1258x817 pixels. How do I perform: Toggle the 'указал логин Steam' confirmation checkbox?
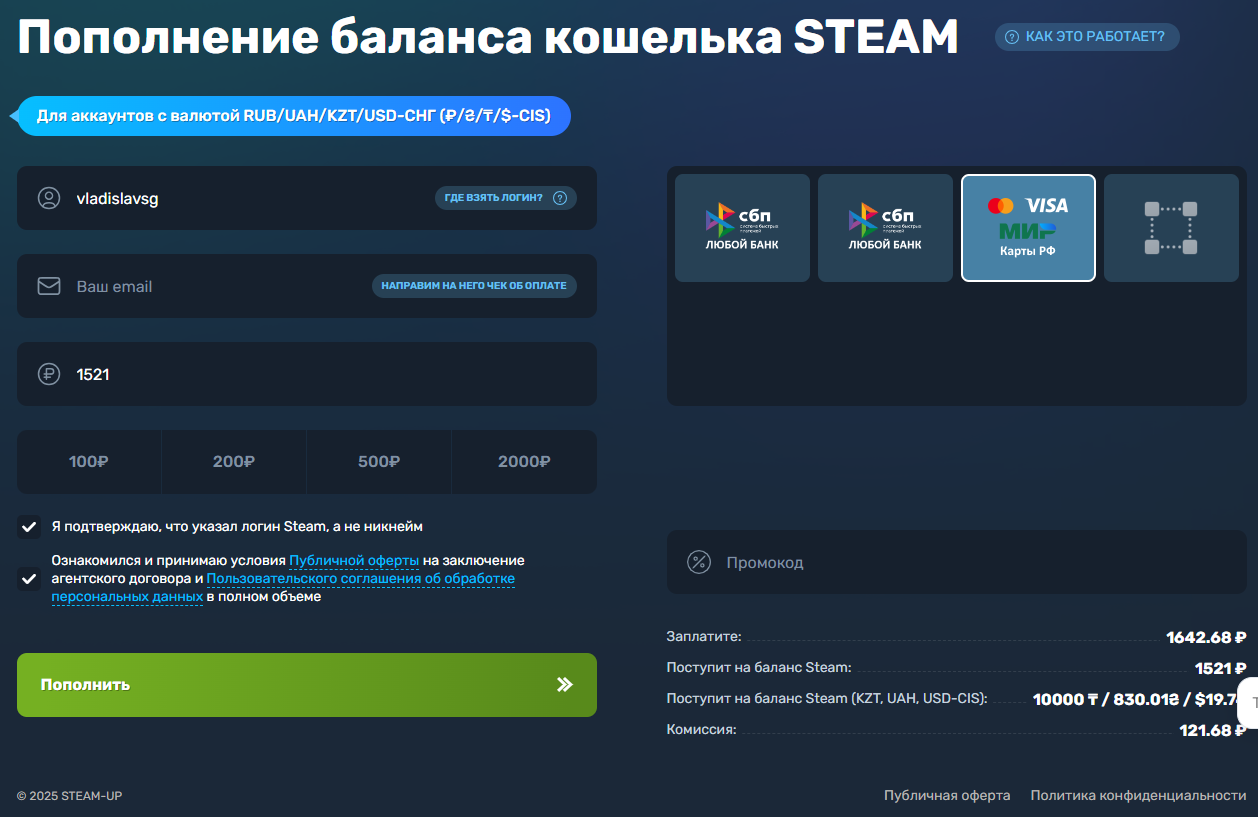tap(29, 527)
